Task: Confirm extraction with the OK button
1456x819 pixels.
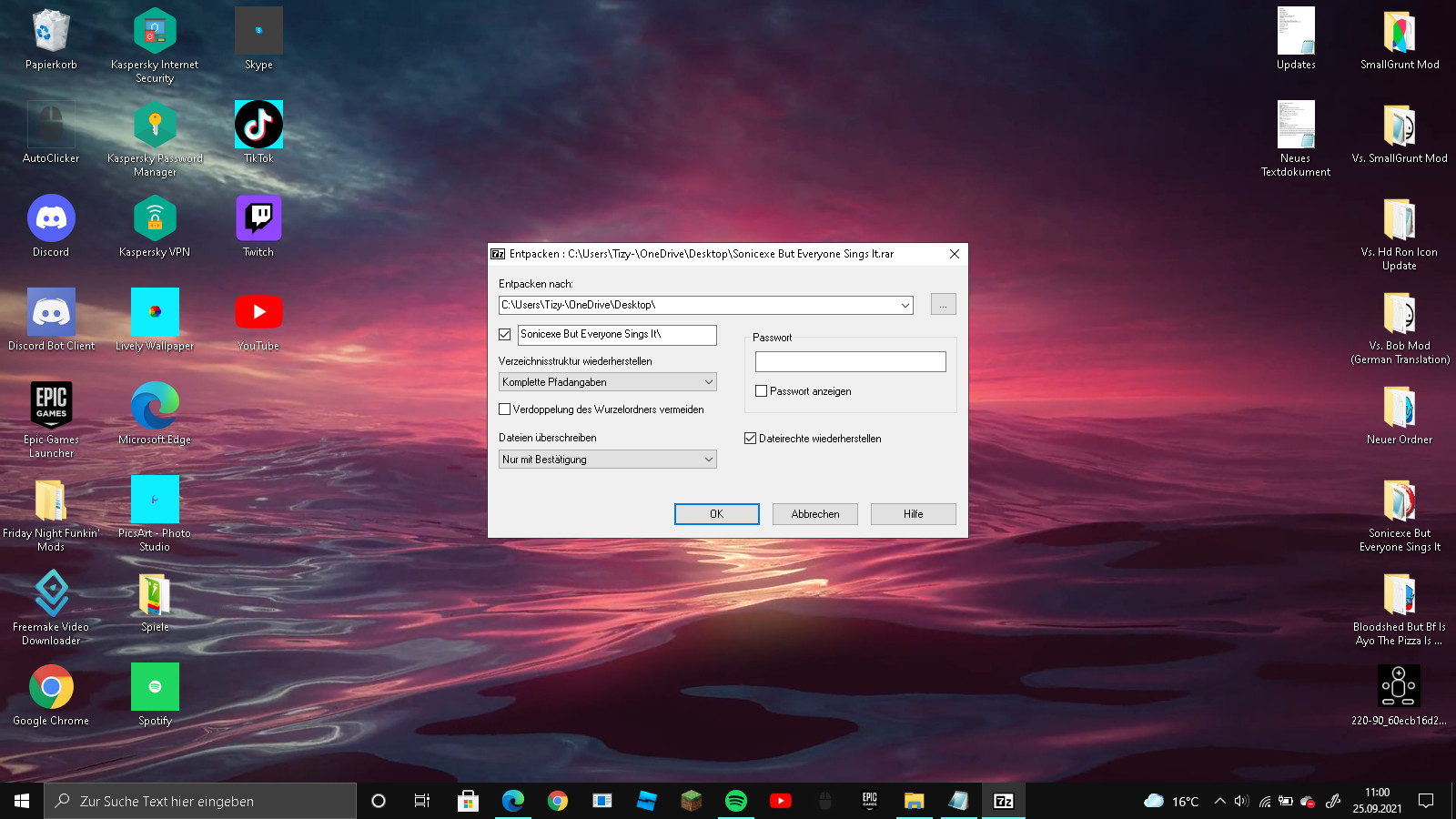Action: tap(716, 513)
